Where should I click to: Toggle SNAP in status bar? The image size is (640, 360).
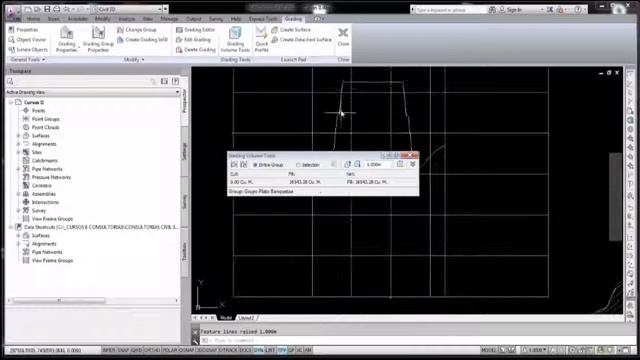[123, 350]
